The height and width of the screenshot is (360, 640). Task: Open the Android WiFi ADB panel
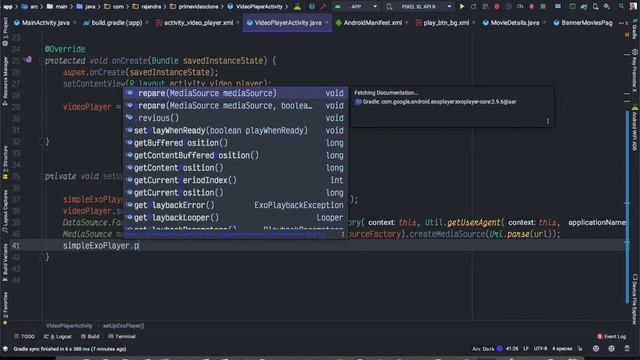point(634,128)
